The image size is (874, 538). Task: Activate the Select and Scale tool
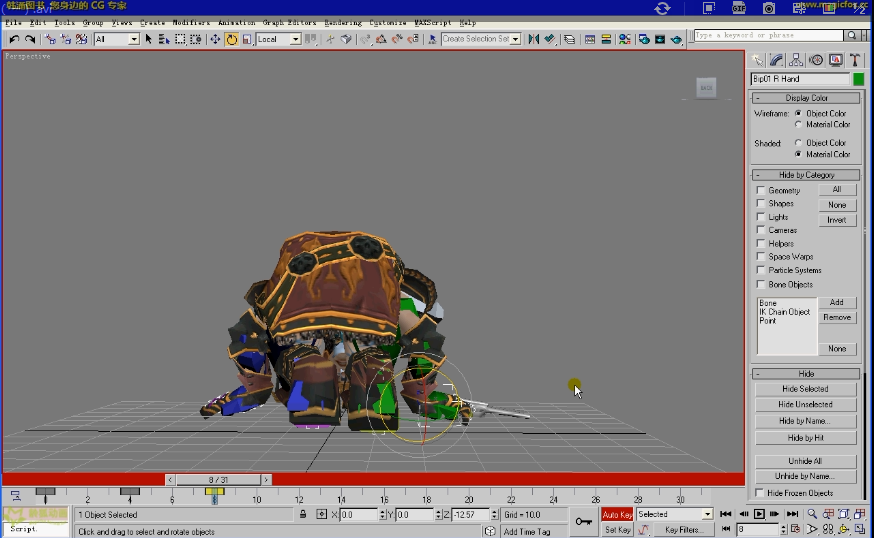coord(247,39)
